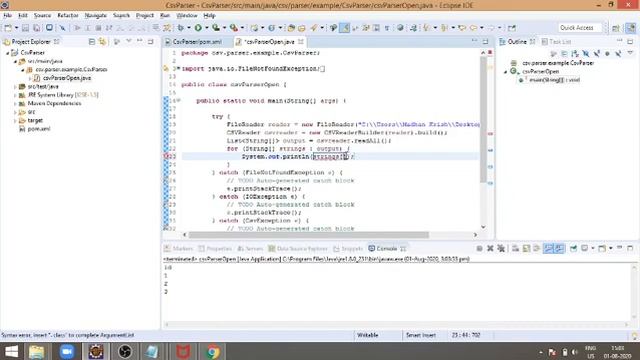Click the New Java Class icon in toolbar
This screenshot has width=640, height=360.
coord(271,28)
